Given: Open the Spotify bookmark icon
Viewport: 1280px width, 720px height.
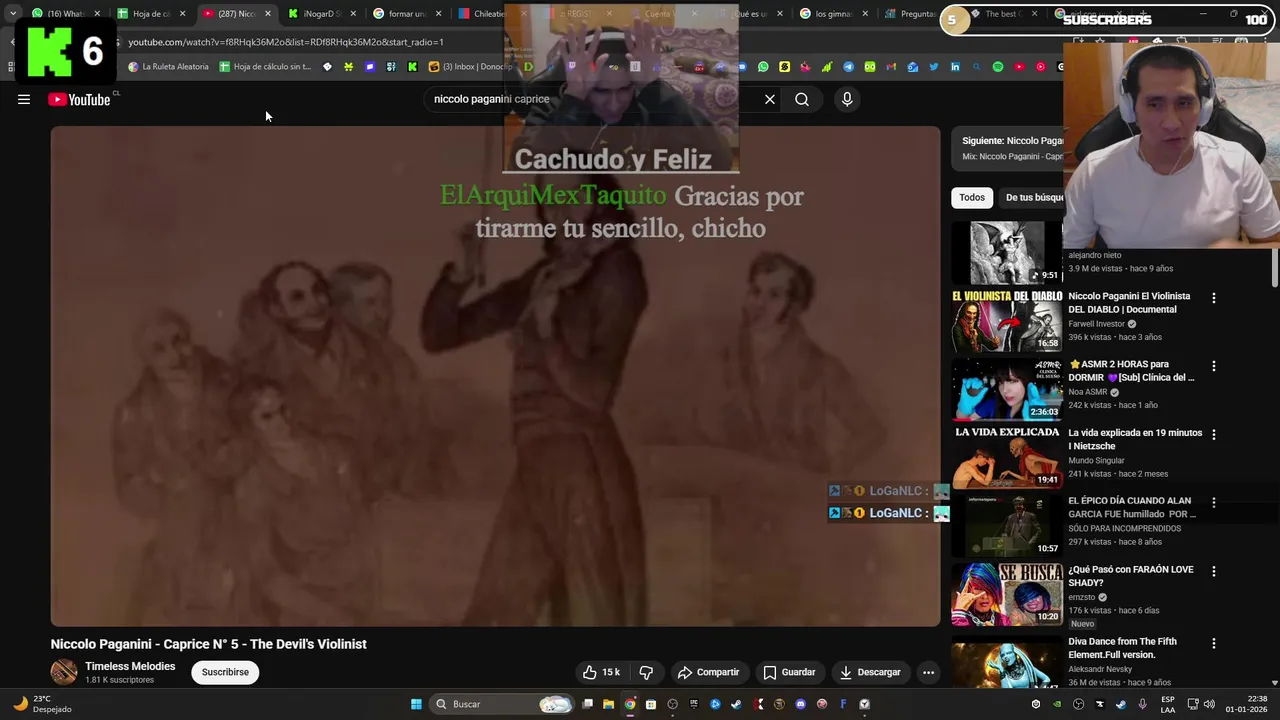Looking at the screenshot, I should click(x=998, y=67).
